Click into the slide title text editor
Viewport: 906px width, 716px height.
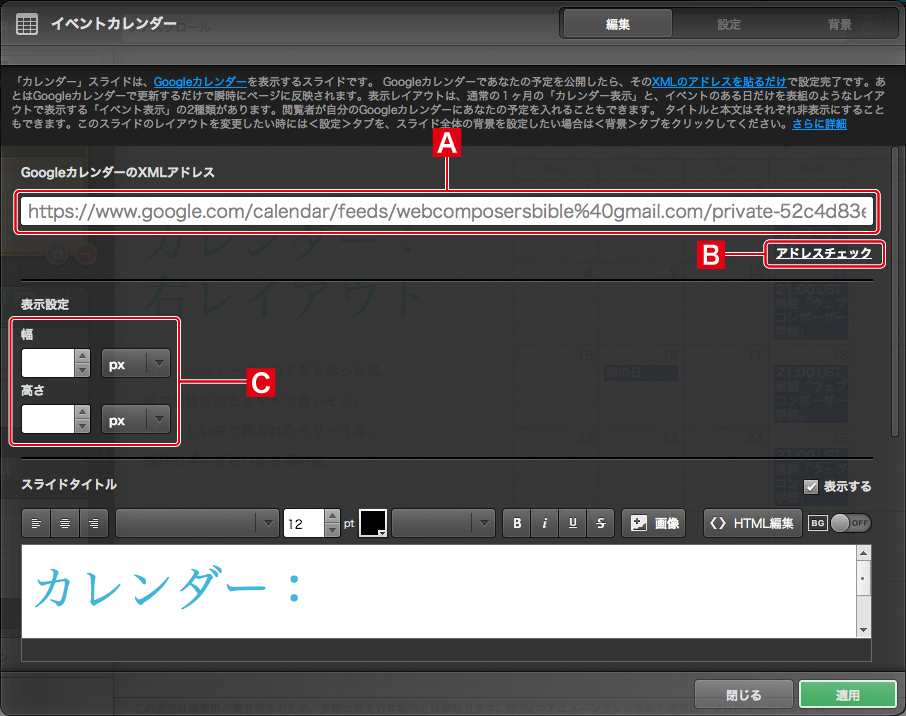coord(439,591)
